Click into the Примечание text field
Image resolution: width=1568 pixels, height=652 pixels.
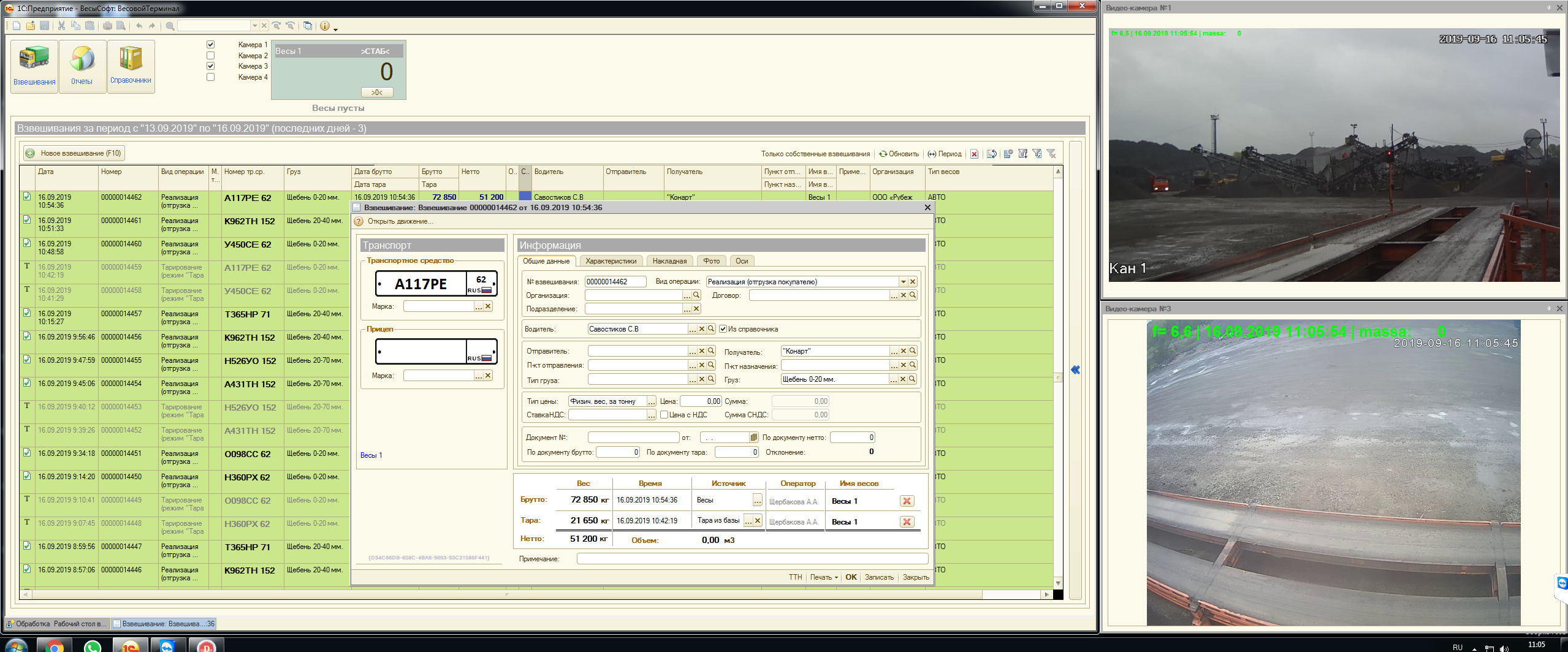coord(752,559)
